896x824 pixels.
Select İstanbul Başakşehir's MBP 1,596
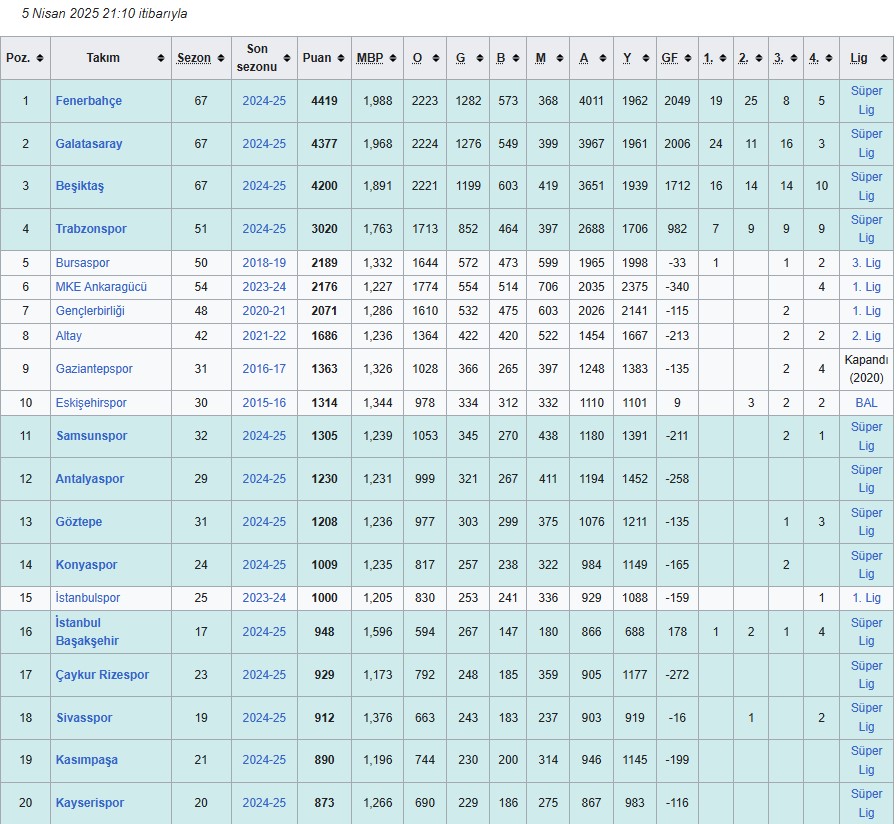[378, 632]
